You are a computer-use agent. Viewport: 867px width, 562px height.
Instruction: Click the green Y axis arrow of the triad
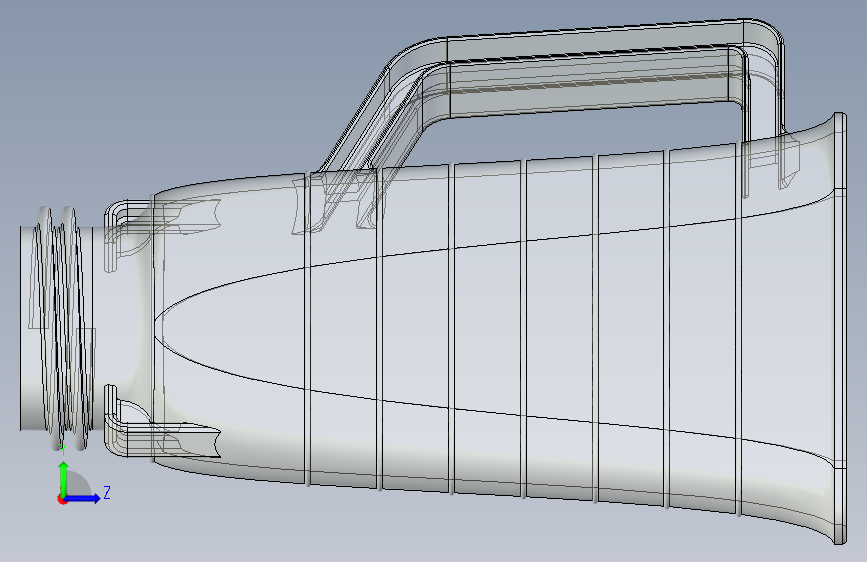64,478
